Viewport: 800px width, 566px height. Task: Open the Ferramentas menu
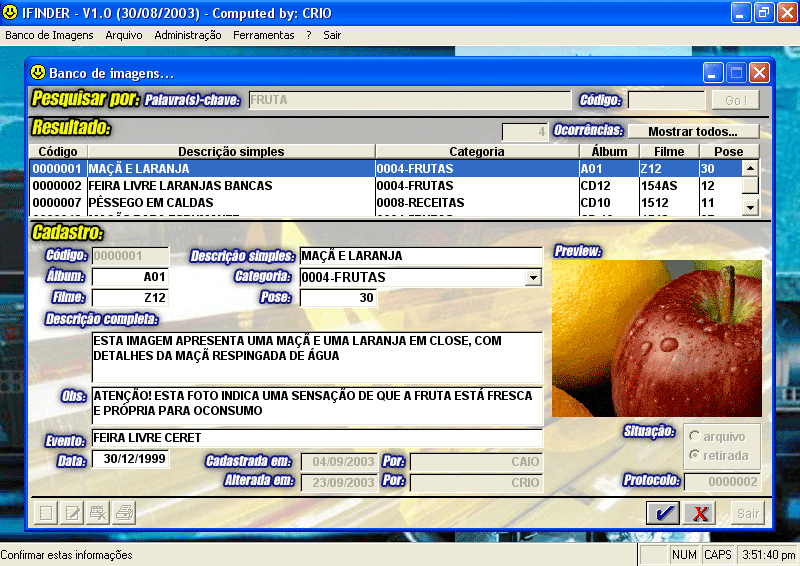tap(264, 35)
